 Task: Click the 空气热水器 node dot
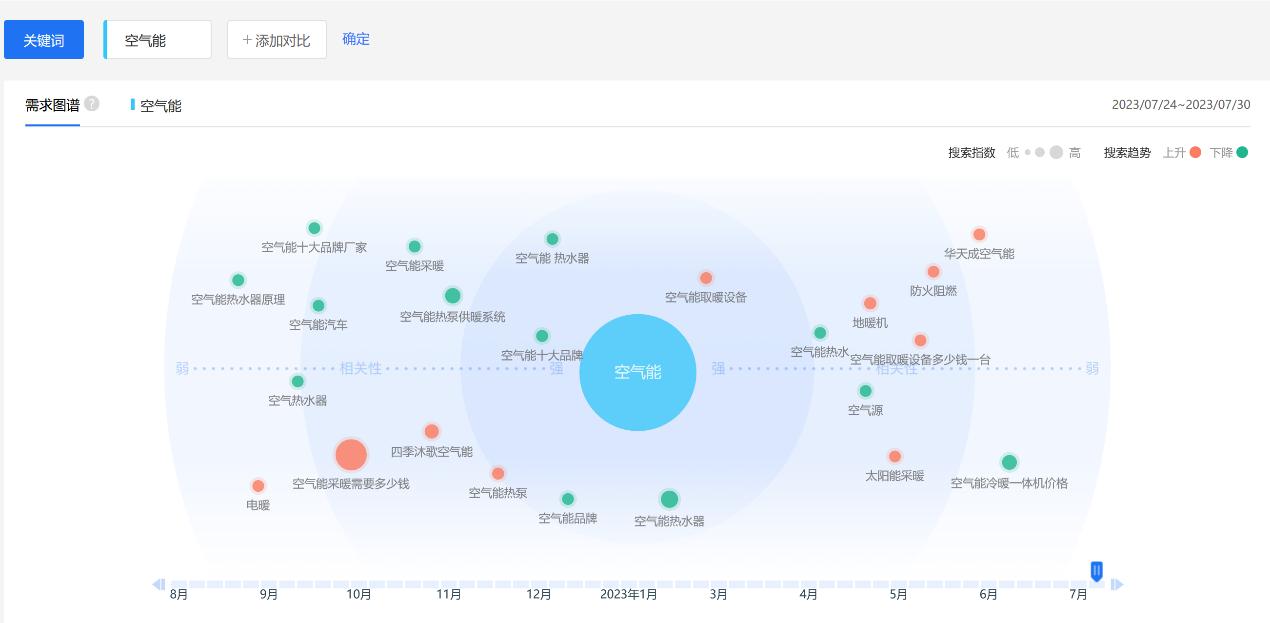(297, 381)
